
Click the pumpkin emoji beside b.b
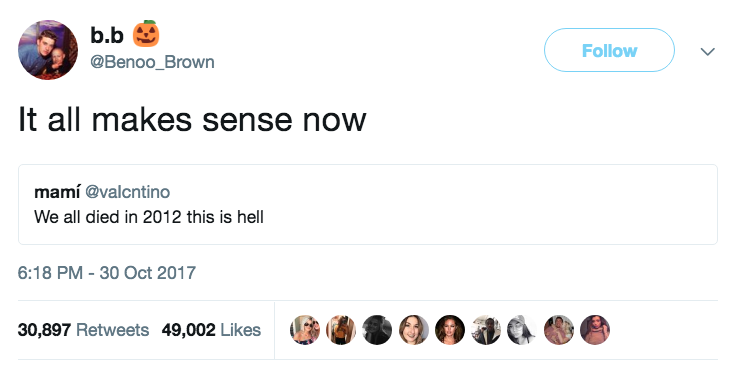[x=146, y=34]
